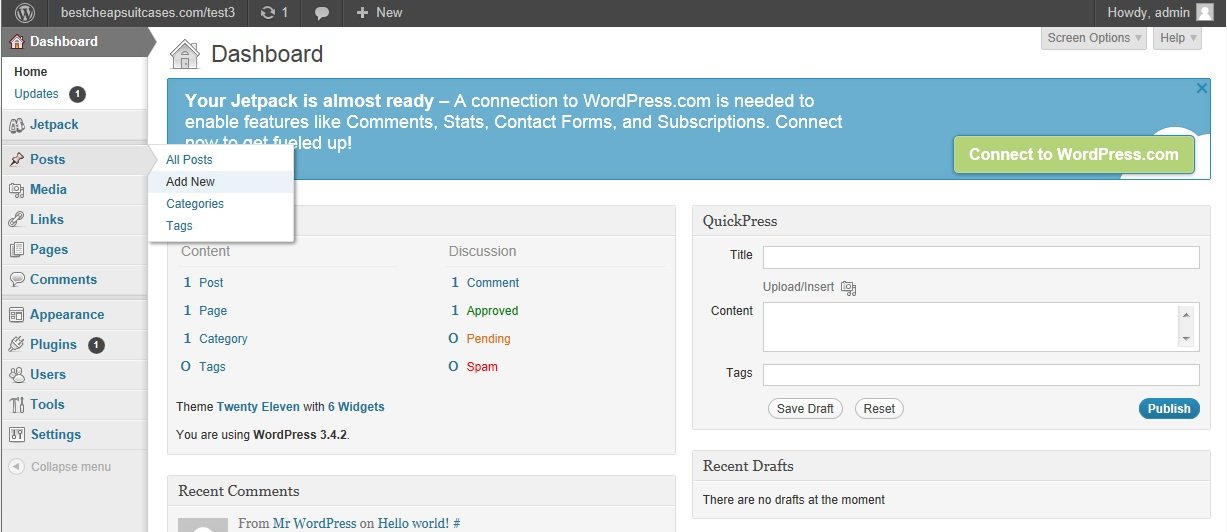Open Mr WordPress commenter link
The image size is (1227, 532).
click(314, 523)
